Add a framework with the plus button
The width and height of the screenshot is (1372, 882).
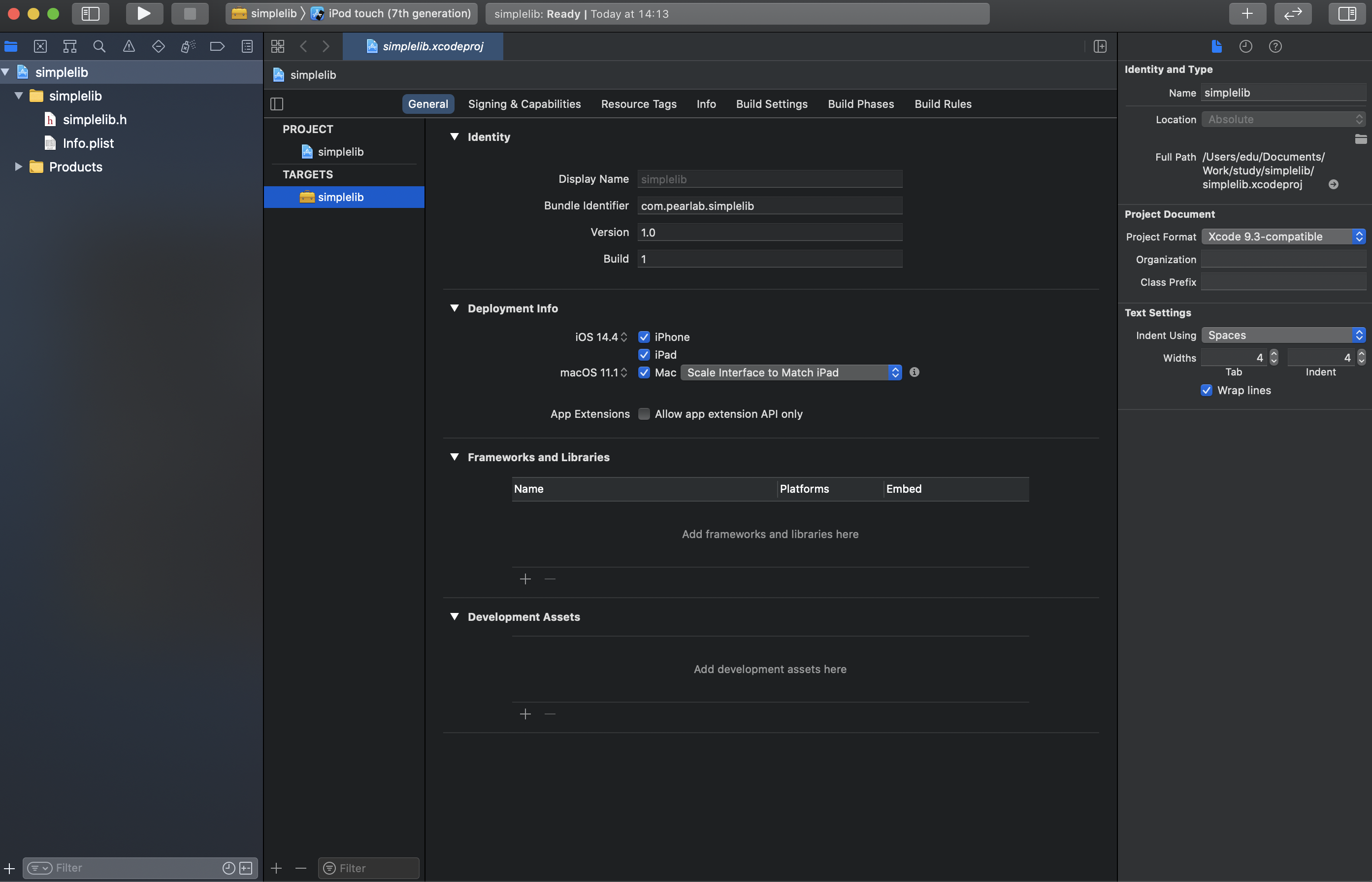pos(525,579)
